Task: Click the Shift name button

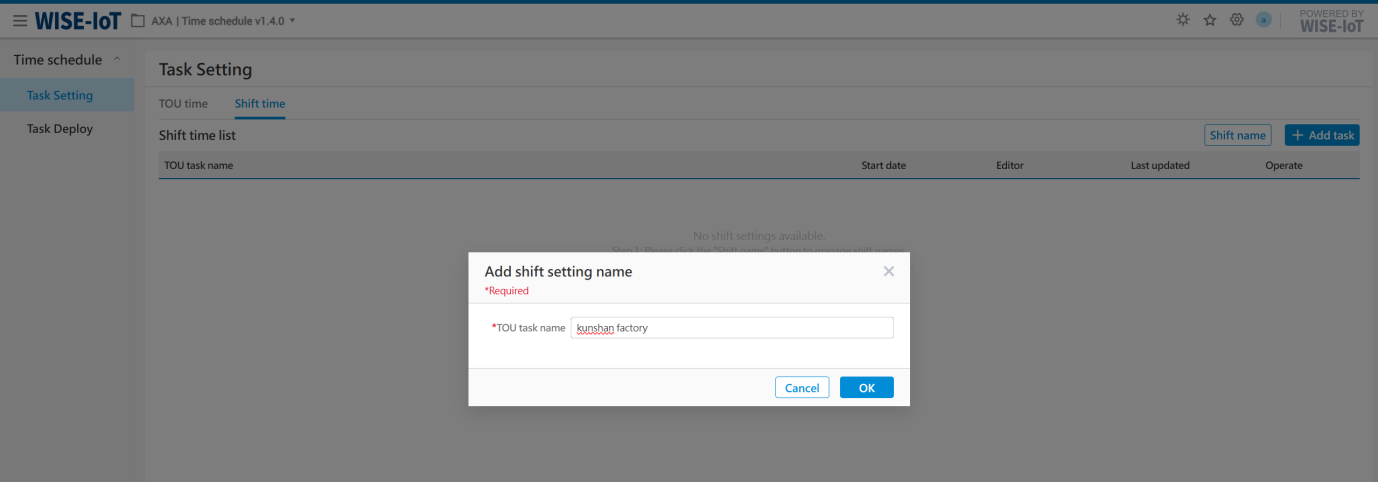Action: (1237, 136)
